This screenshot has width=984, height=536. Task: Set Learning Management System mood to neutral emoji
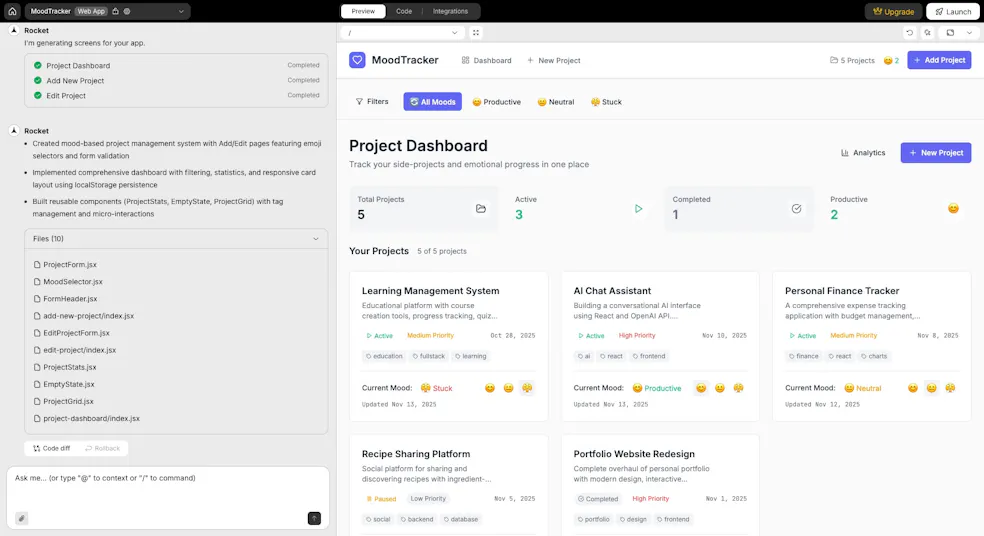click(x=508, y=388)
